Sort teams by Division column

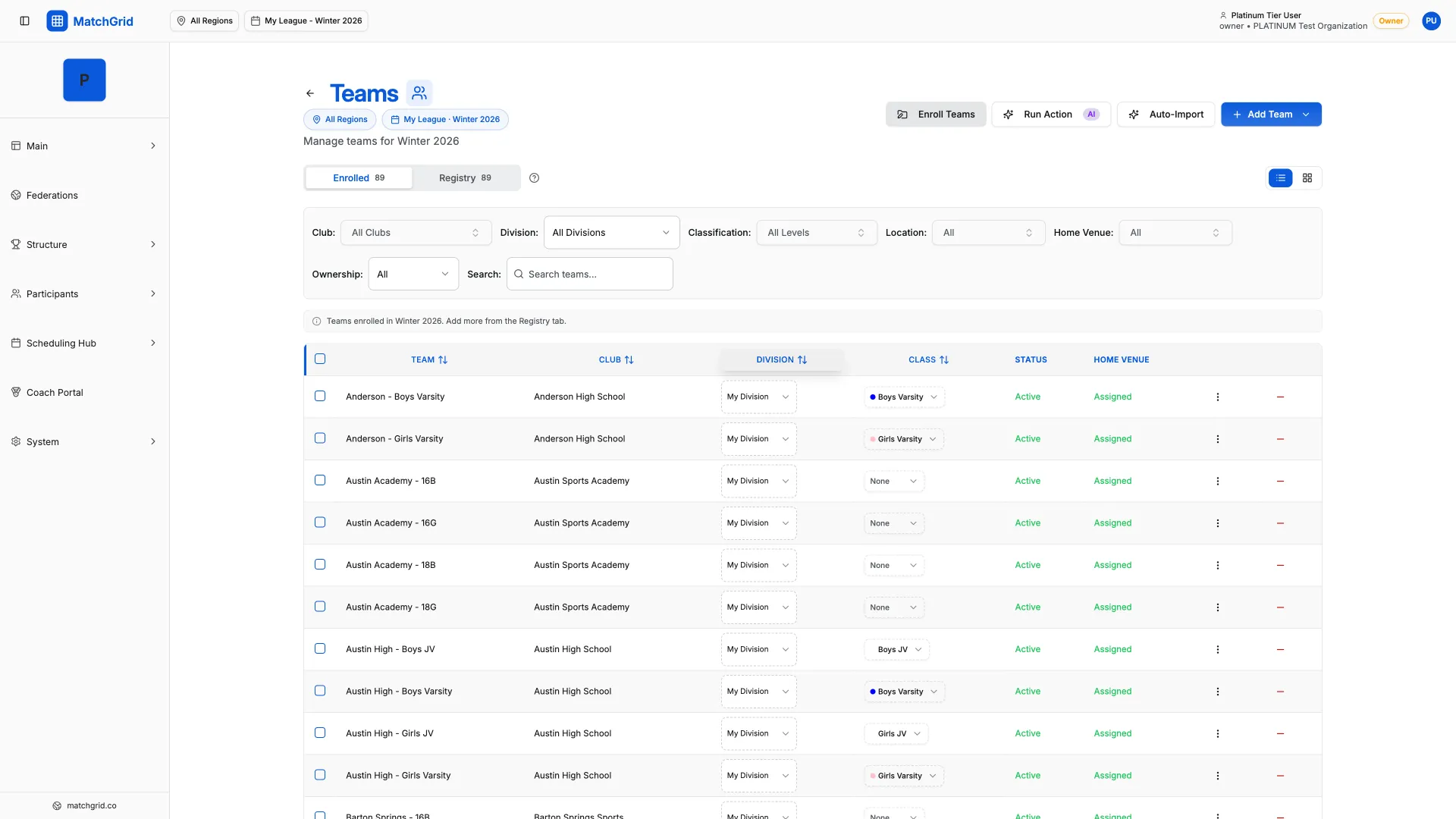(781, 359)
